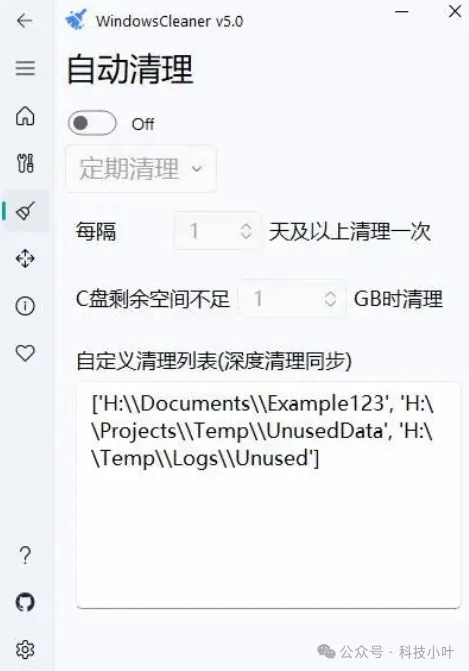Image resolution: width=469 pixels, height=671 pixels.
Task: Open the GitHub icon link
Action: click(x=25, y=603)
